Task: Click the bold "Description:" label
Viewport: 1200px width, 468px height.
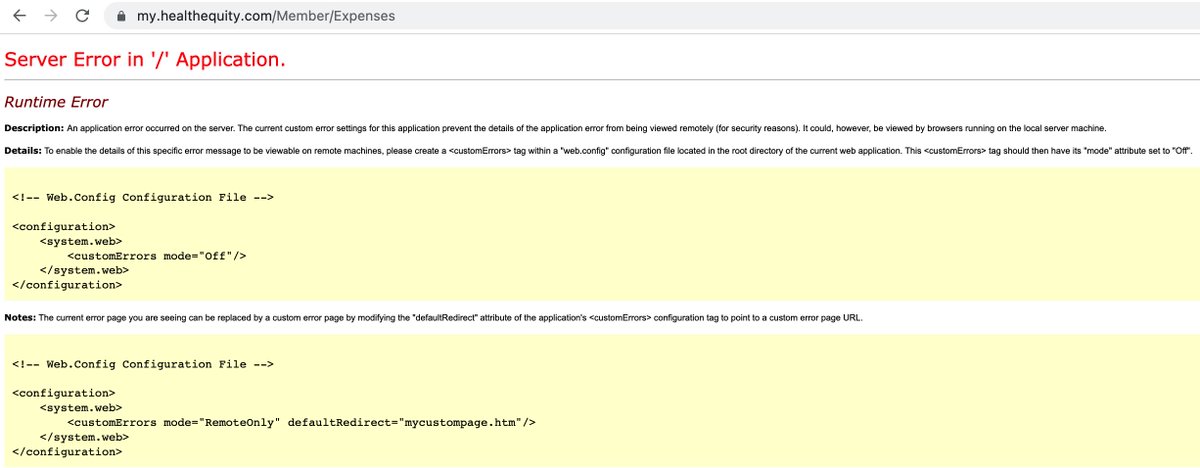Action: 34,129
